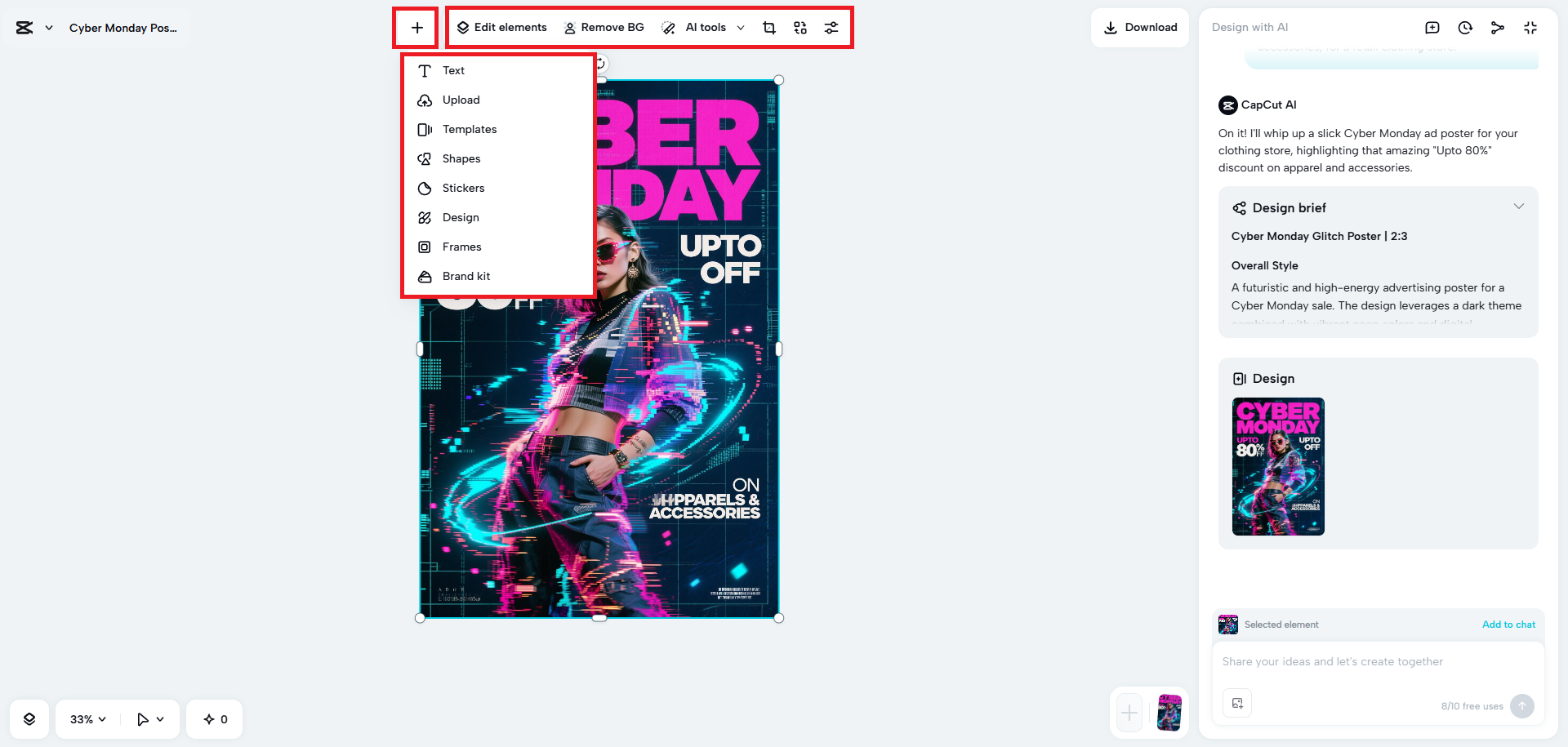
Task: Select Stickers from the insert menu
Action: (x=462, y=188)
